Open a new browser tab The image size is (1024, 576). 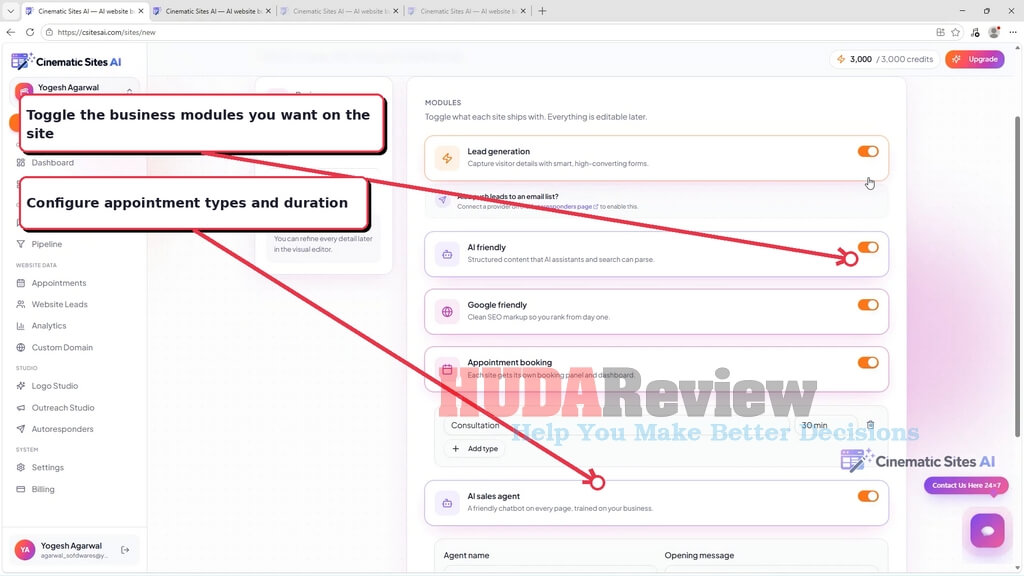542,11
